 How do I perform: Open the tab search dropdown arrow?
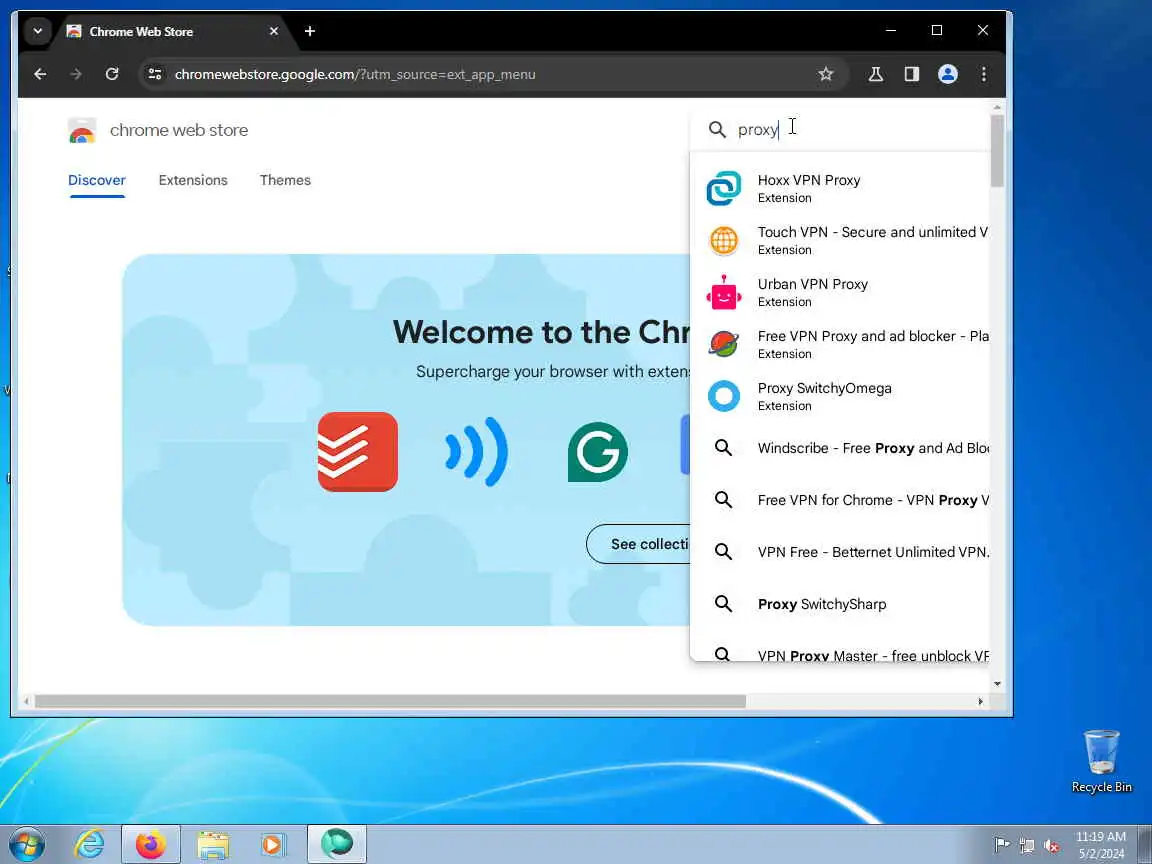37,31
